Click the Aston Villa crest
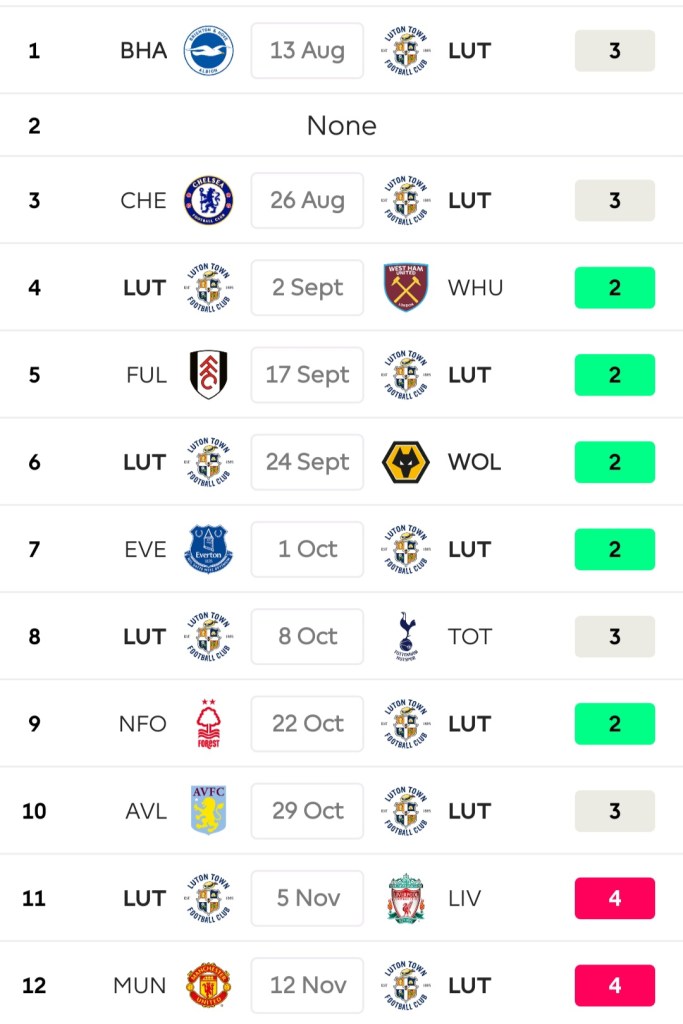This screenshot has width=683, height=1024. point(208,811)
